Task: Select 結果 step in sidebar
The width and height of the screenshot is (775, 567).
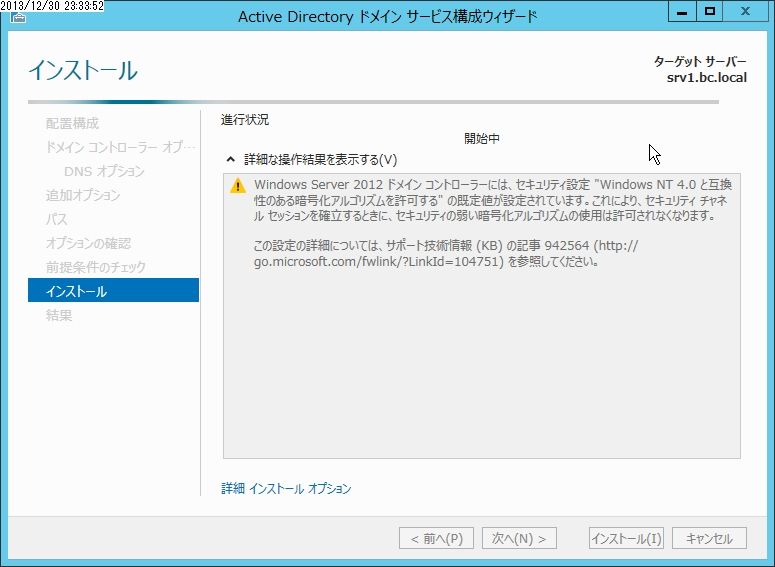Action: [59, 315]
